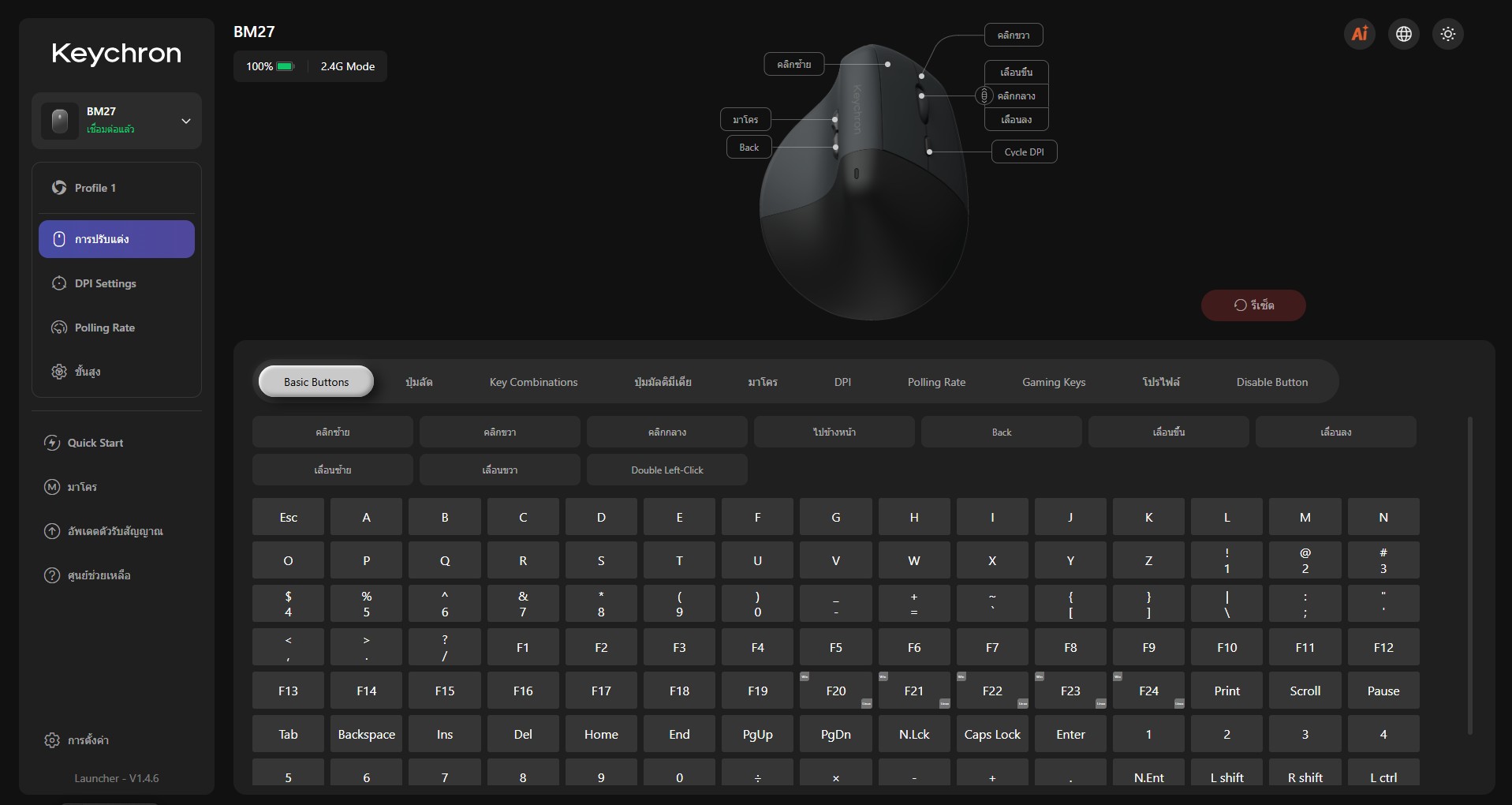This screenshot has width=1512, height=805.
Task: Click the middle-click scroll wheel icon
Action: 984,95
